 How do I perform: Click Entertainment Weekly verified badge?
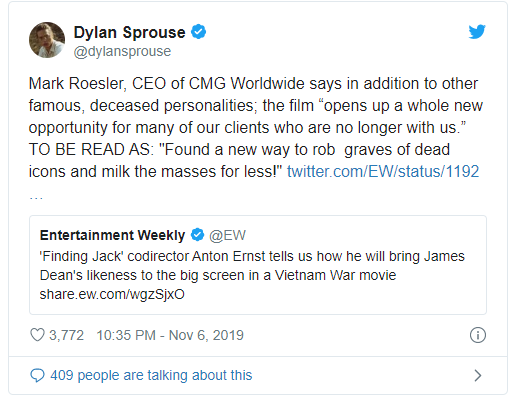click(197, 235)
